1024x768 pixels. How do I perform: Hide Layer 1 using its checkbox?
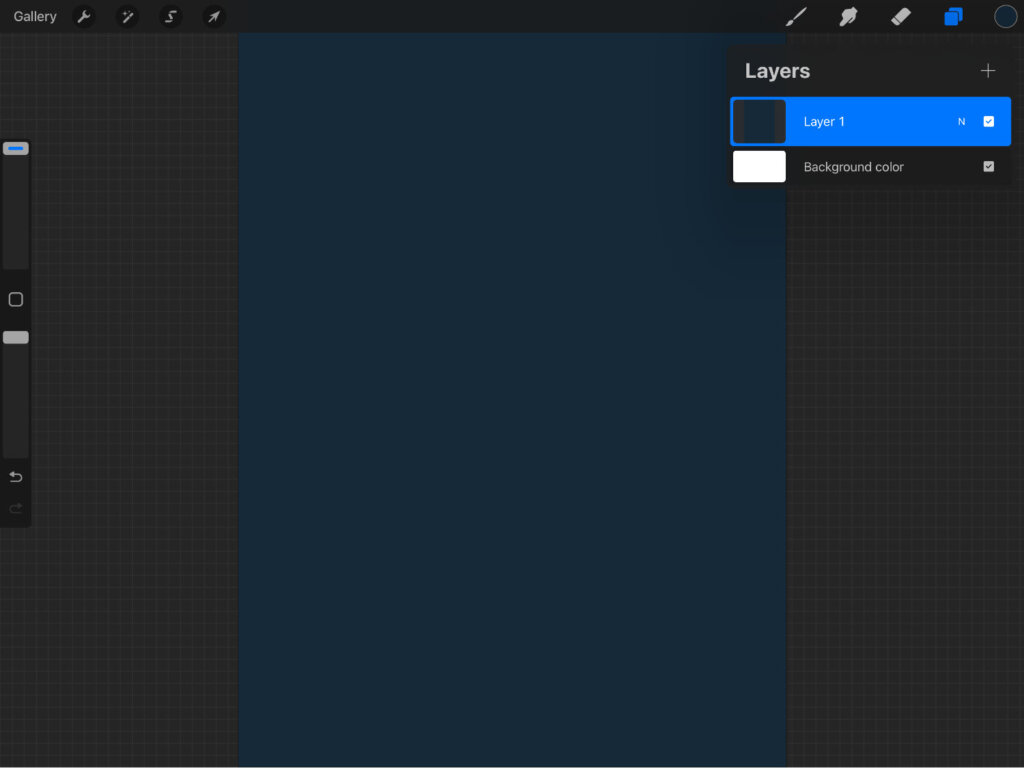point(989,122)
